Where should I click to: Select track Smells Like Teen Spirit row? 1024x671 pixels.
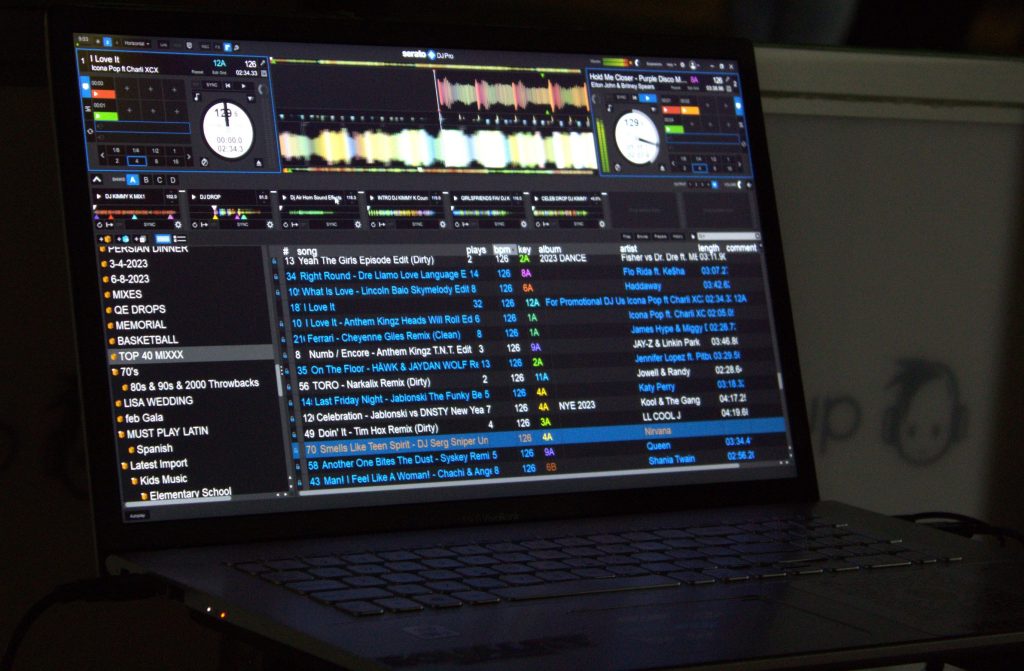click(541, 438)
